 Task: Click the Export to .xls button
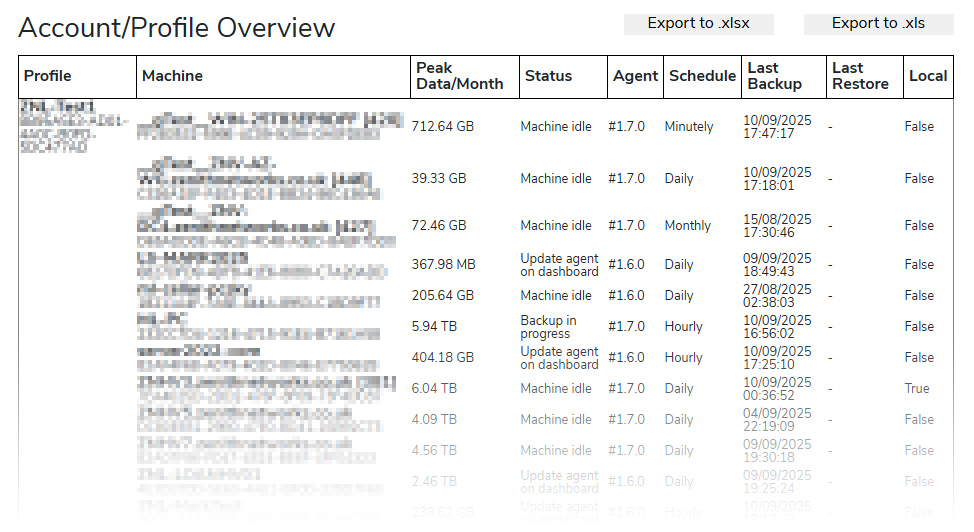[x=878, y=24]
